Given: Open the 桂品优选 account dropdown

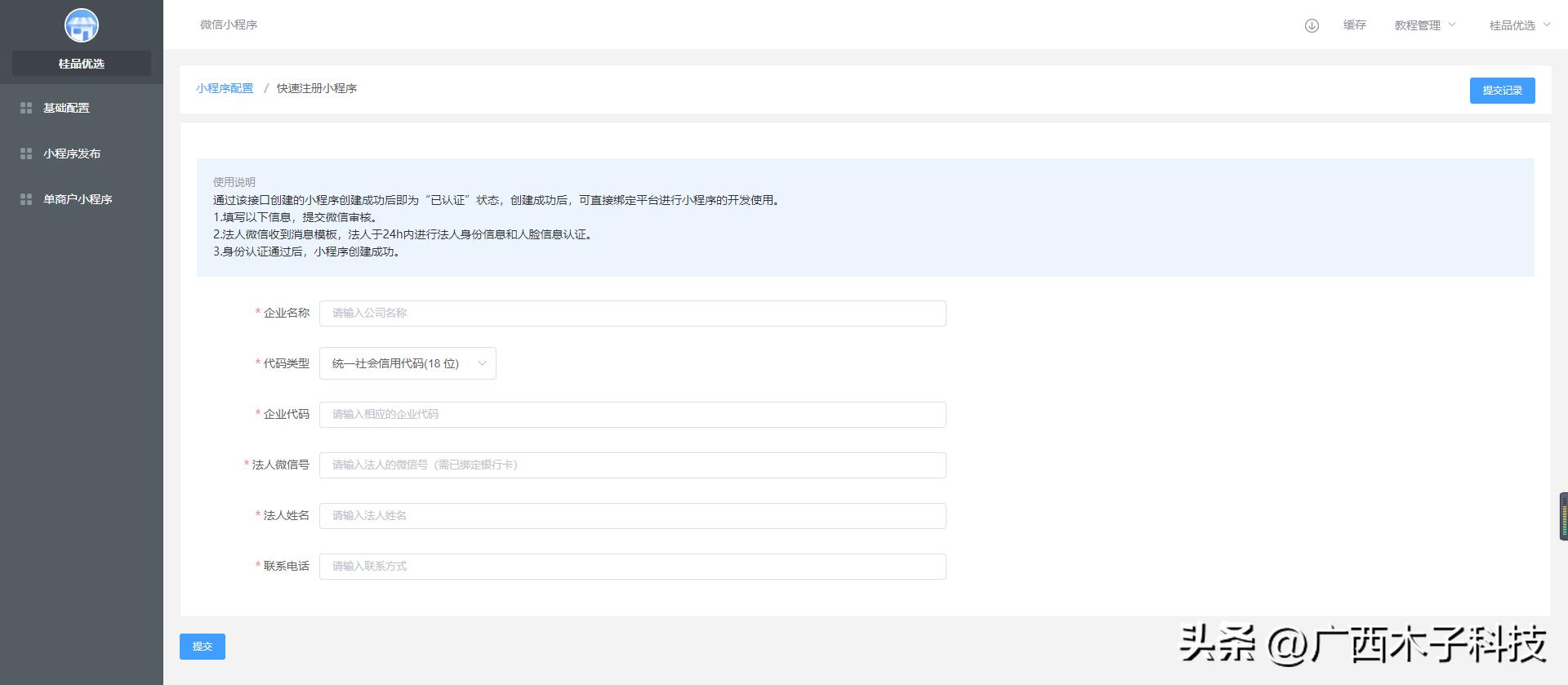Looking at the screenshot, I should click(x=1519, y=25).
